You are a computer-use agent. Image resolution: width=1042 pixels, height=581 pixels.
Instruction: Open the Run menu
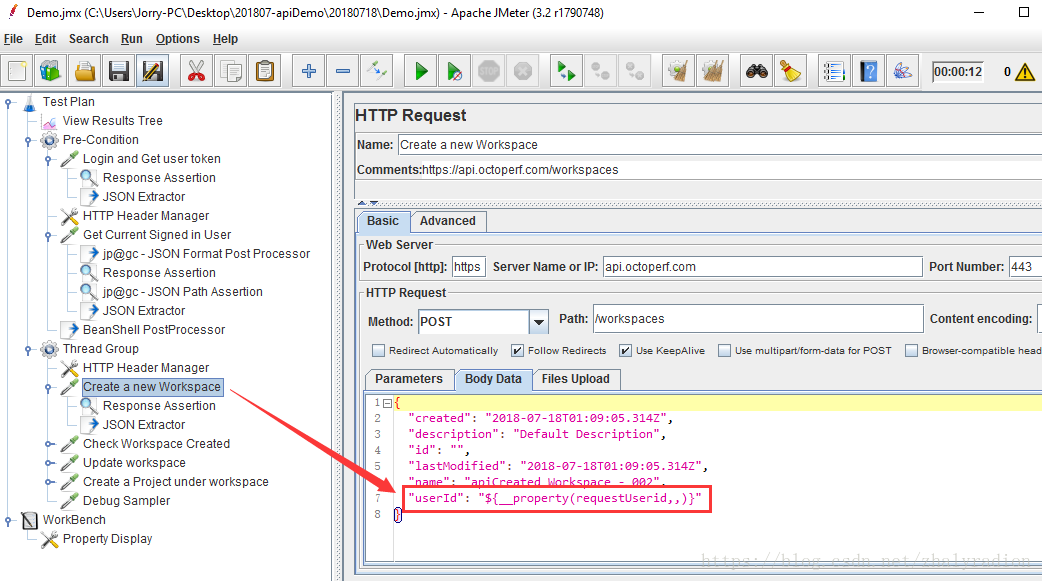pos(132,39)
